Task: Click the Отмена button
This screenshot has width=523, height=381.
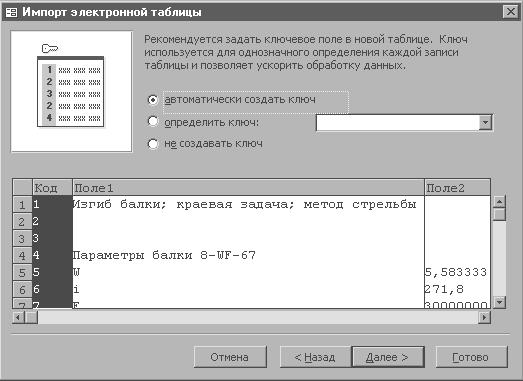Action: pyautogui.click(x=230, y=357)
